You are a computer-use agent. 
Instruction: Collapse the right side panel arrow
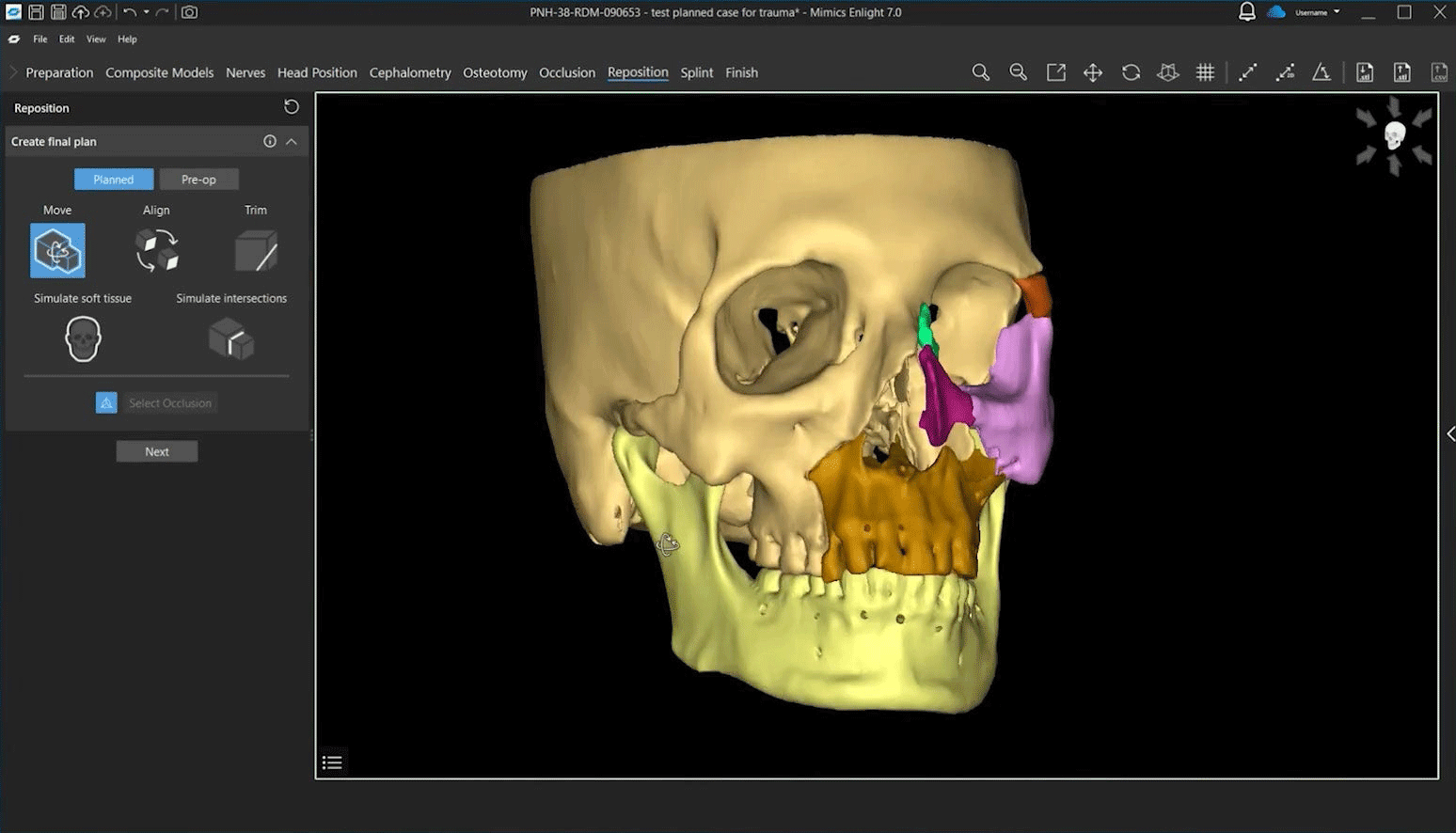click(x=1451, y=434)
